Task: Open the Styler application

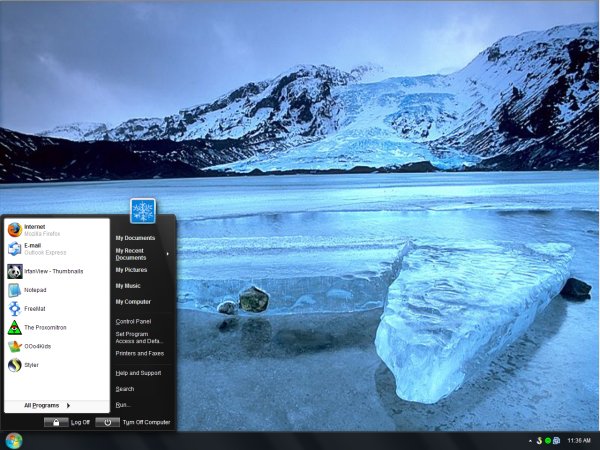Action: point(57,365)
